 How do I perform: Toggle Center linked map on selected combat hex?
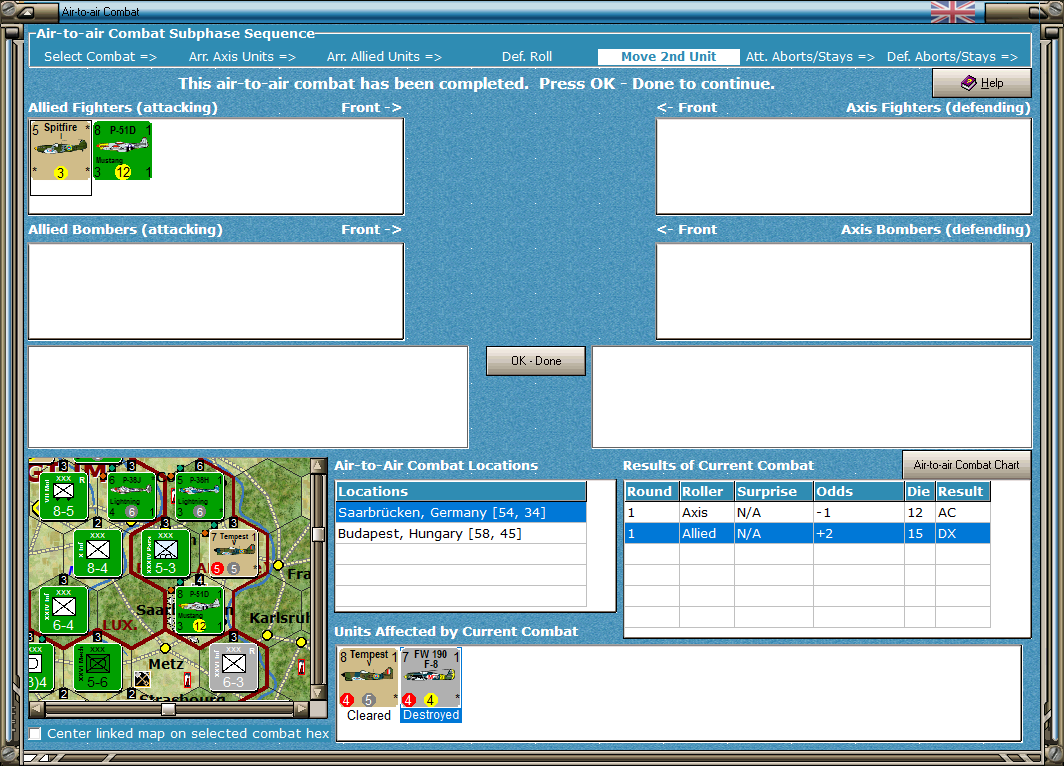(35, 733)
